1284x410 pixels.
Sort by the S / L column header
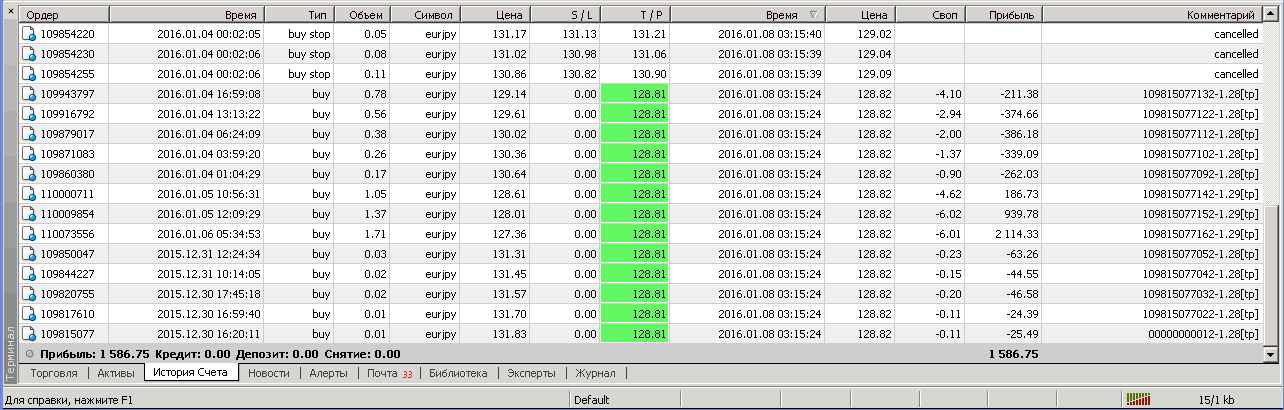566,15
